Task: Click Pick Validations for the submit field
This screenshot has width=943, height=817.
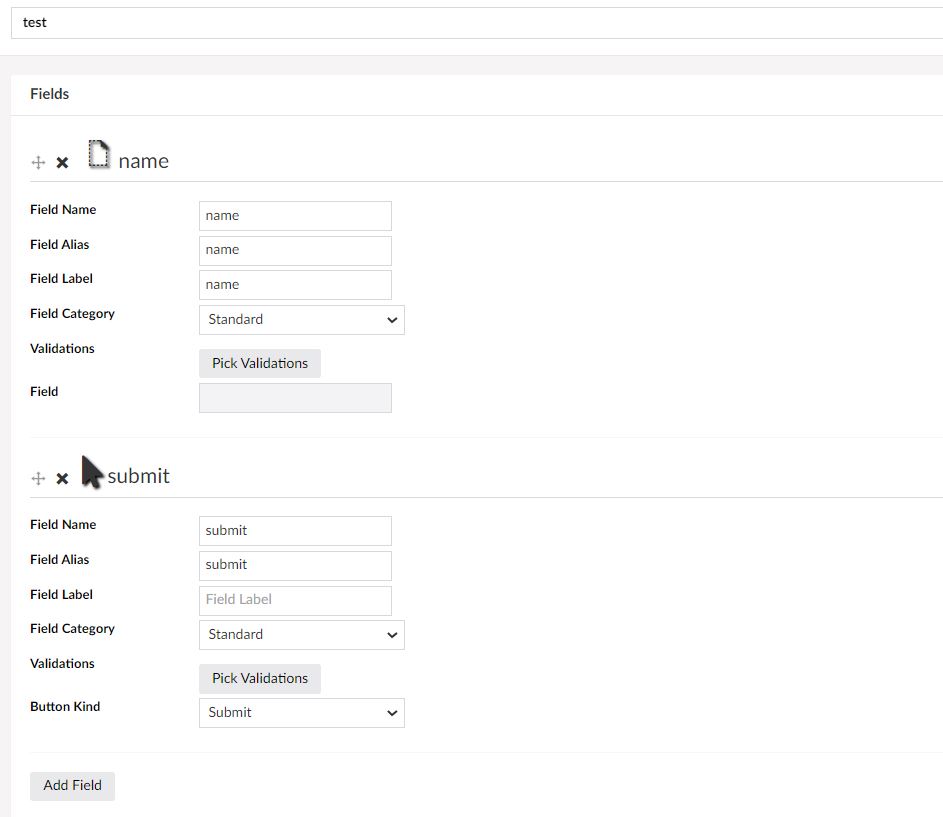Action: tap(259, 678)
